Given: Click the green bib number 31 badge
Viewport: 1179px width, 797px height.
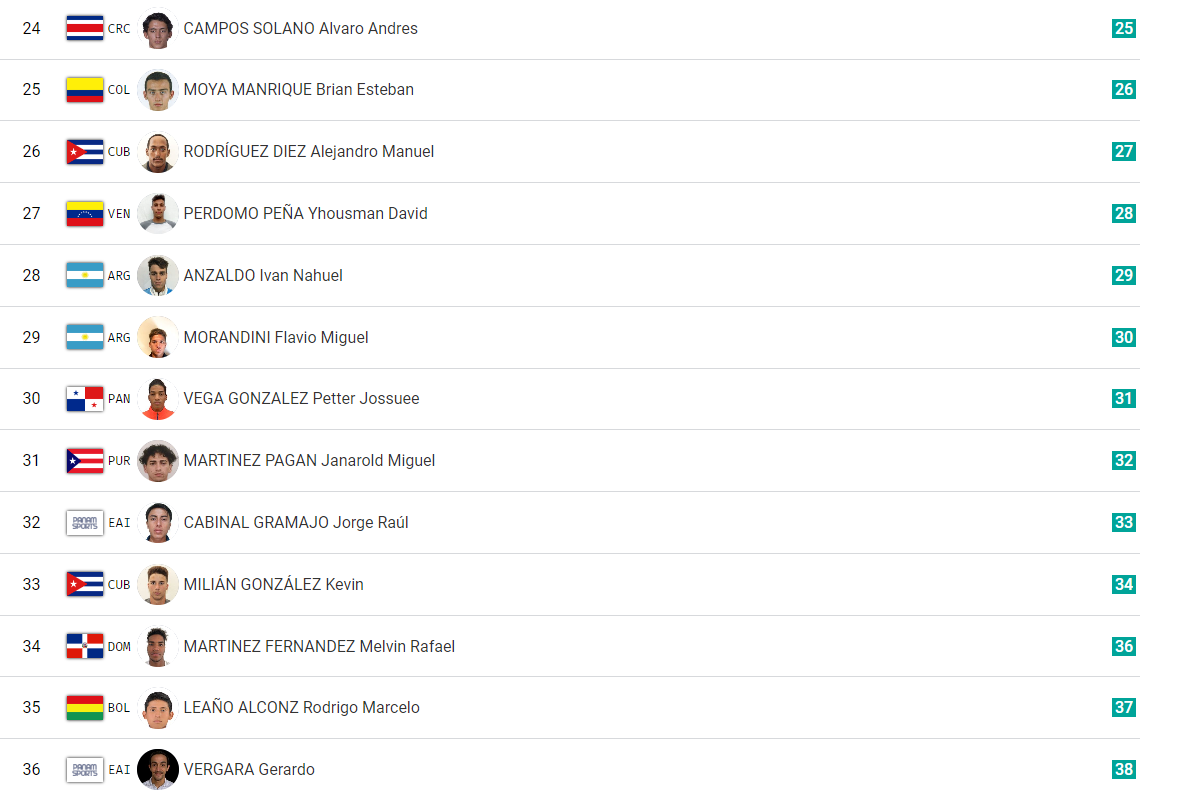Looking at the screenshot, I should (1123, 399).
